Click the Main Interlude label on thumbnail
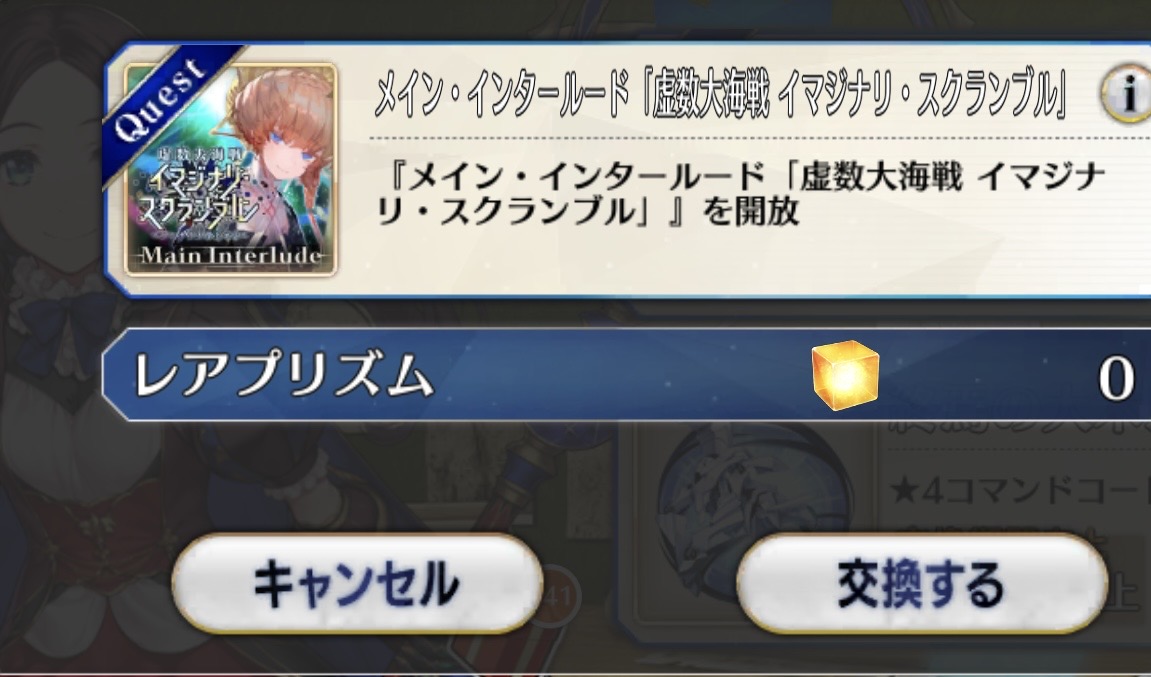Viewport: 1151px width, 677px height. 230,256
